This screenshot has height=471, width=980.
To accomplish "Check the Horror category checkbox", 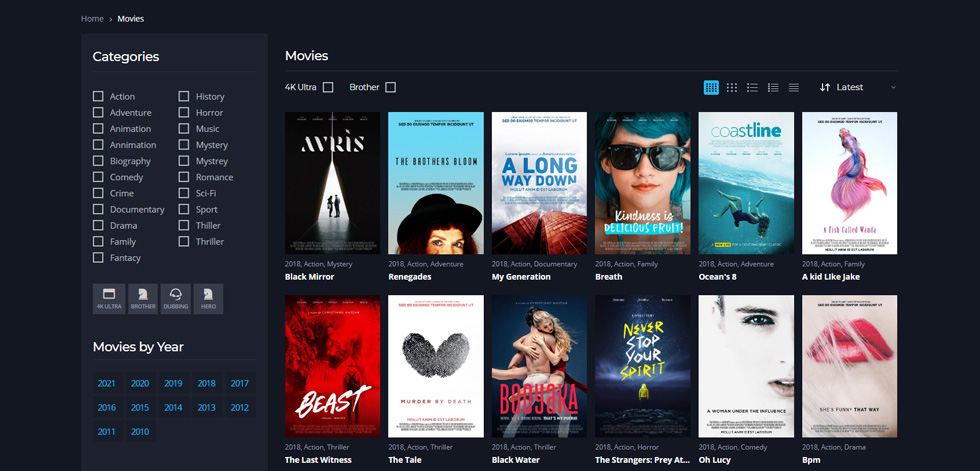I will [184, 112].
